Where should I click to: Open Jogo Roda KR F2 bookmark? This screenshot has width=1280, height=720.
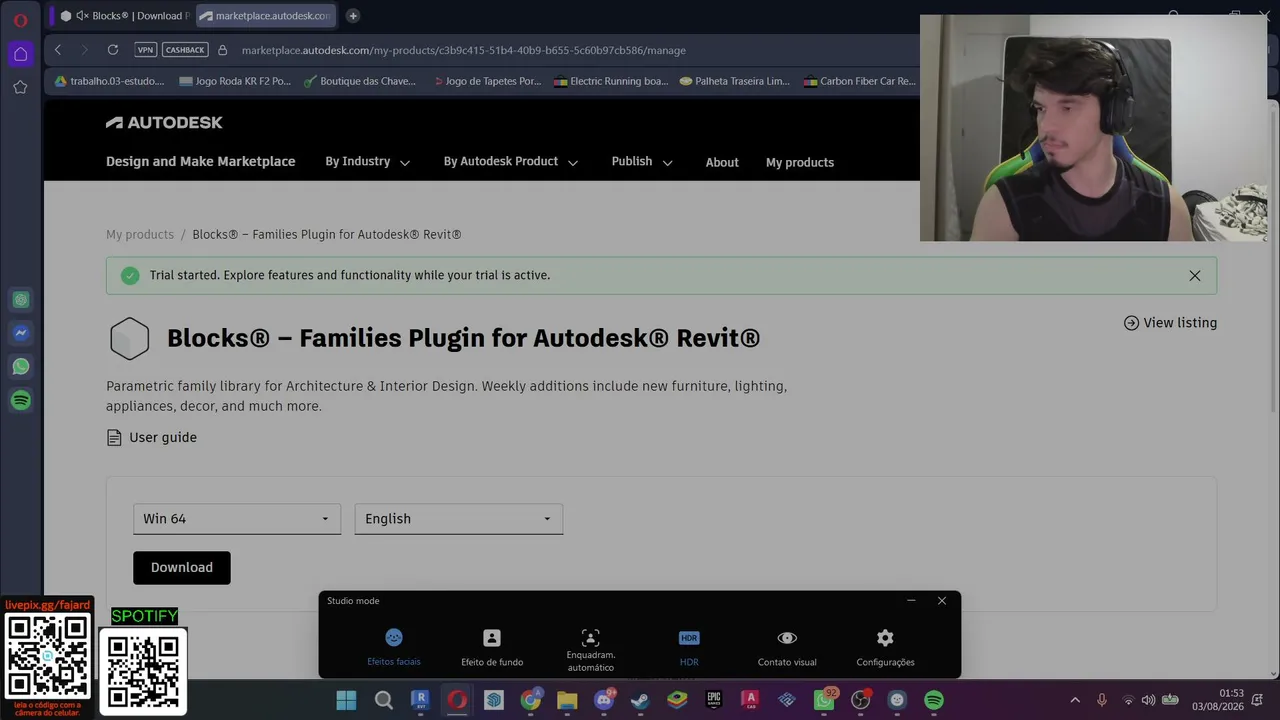(235, 81)
